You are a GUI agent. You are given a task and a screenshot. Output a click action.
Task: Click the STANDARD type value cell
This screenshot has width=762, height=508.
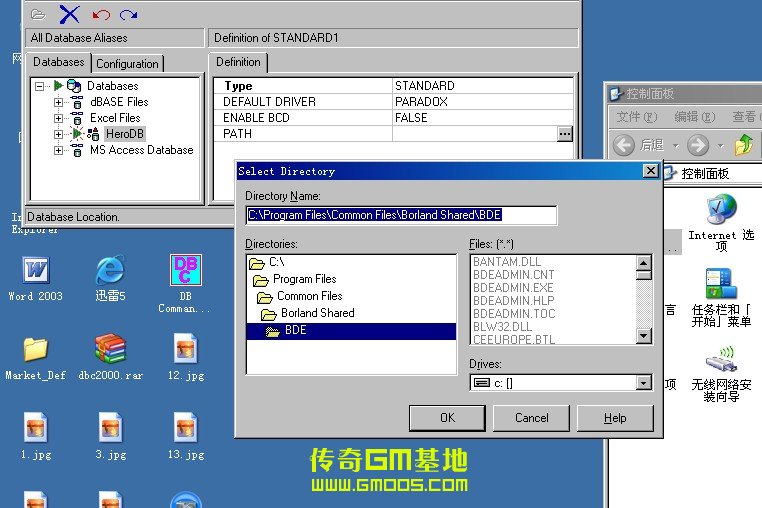tap(483, 86)
